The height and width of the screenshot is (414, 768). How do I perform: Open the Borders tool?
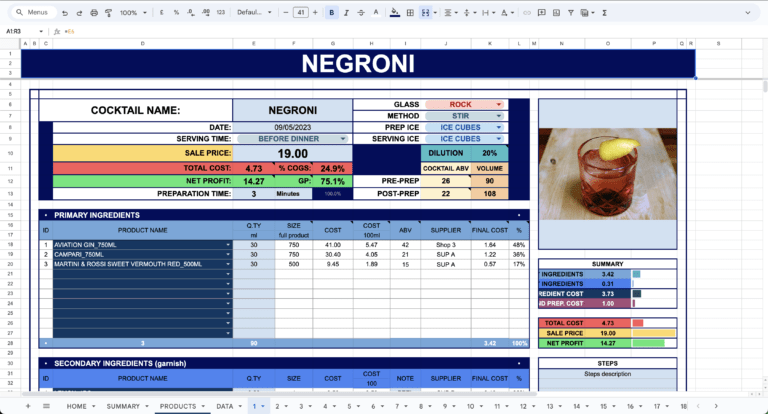(x=410, y=13)
